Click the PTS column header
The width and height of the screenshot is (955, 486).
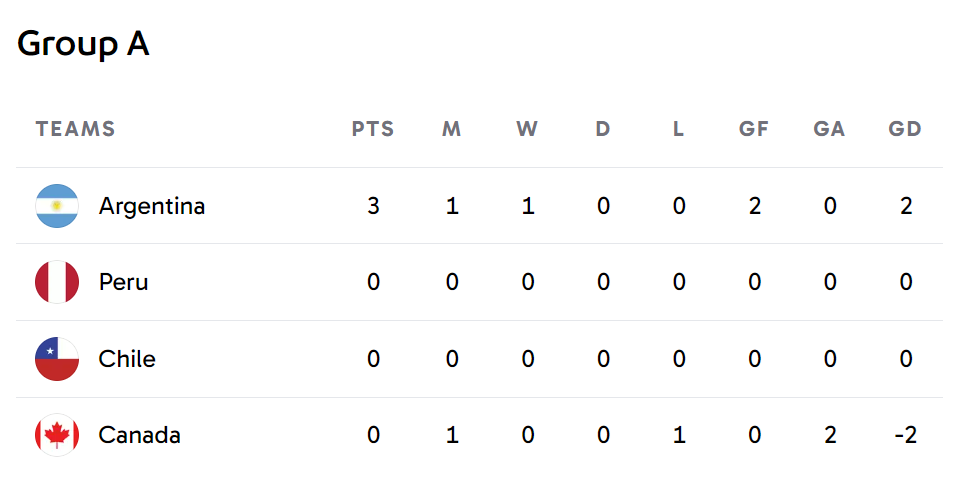point(373,129)
